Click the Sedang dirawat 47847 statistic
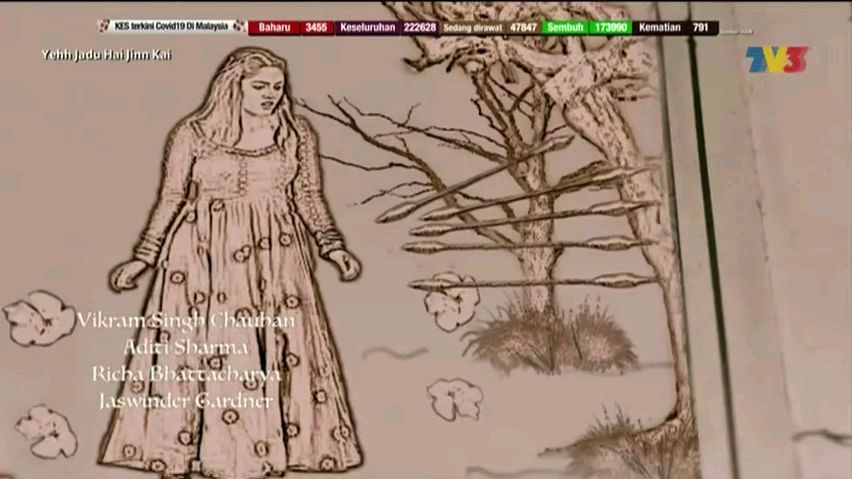Viewport: 852px width, 479px height. (x=490, y=27)
